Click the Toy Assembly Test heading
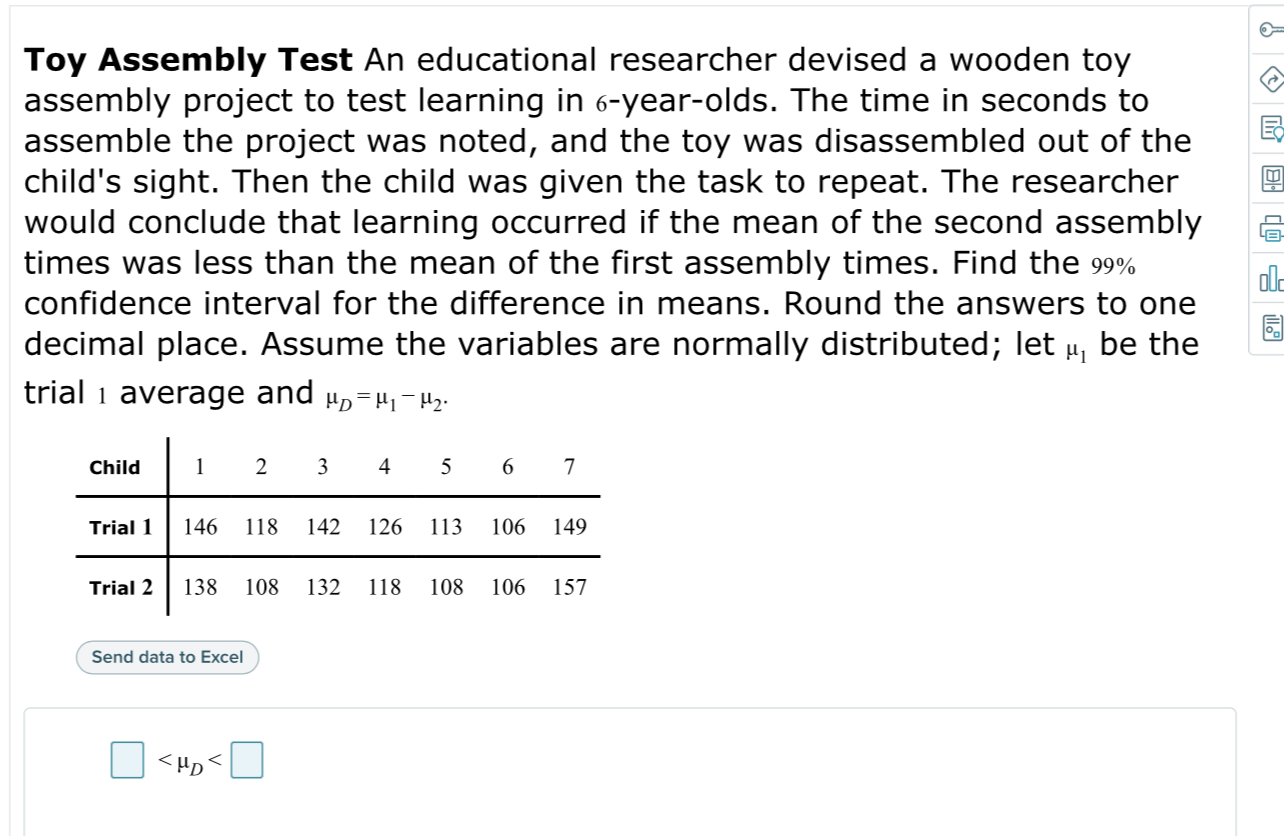1284x836 pixels. pos(186,60)
